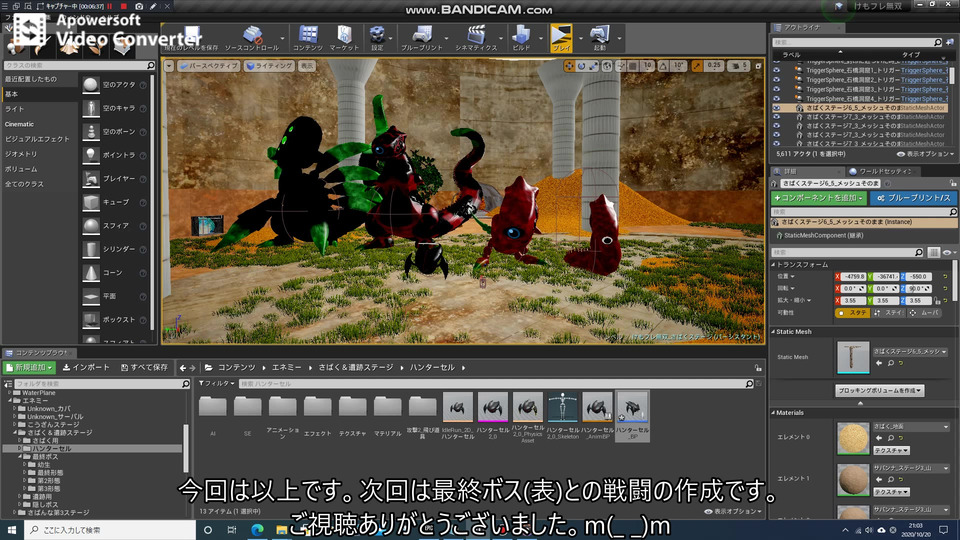The width and height of the screenshot is (960, 540).
Task: Select the translate gizmo tool in viewport
Action: click(569, 66)
